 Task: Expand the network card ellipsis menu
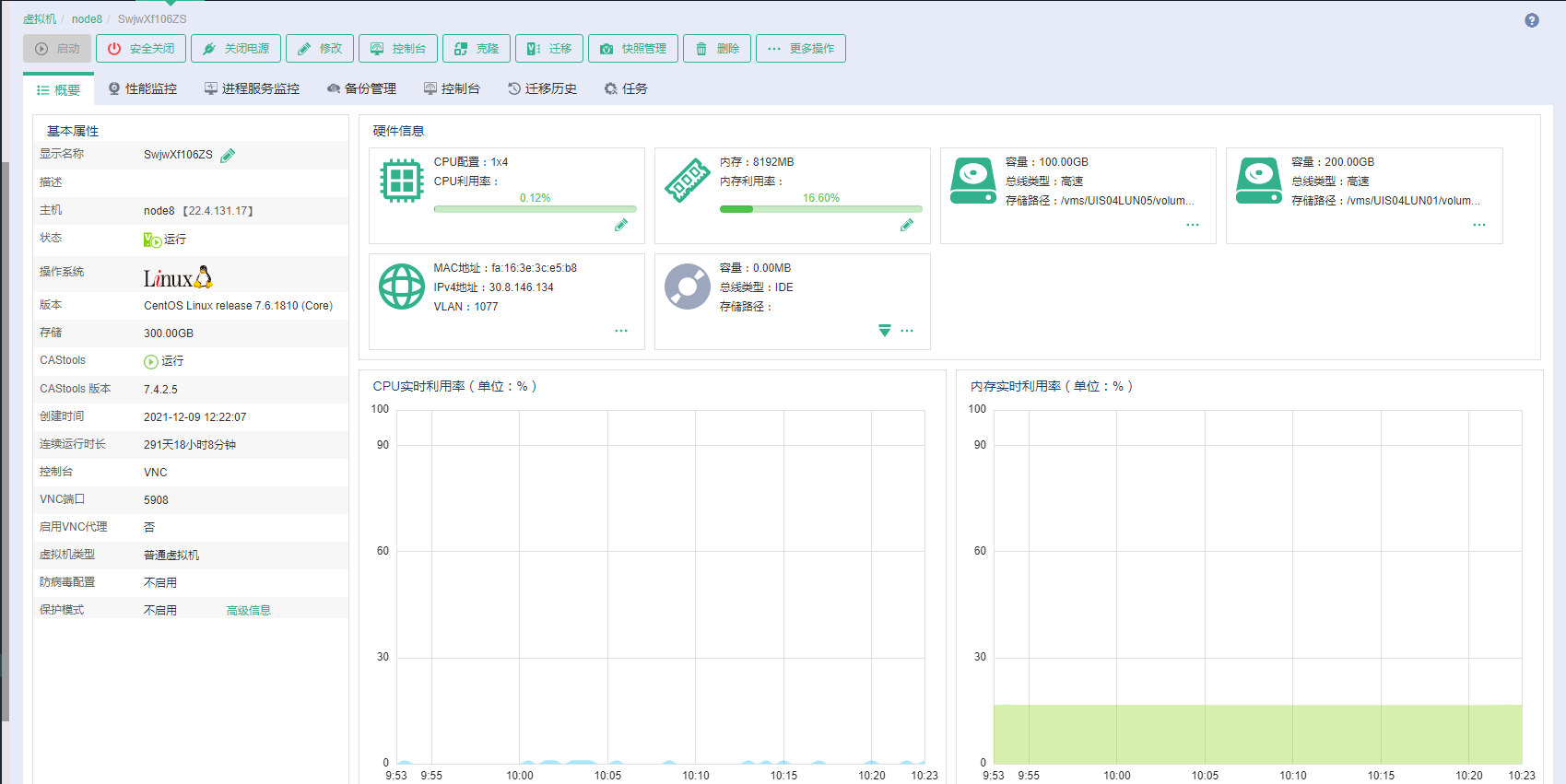(621, 331)
